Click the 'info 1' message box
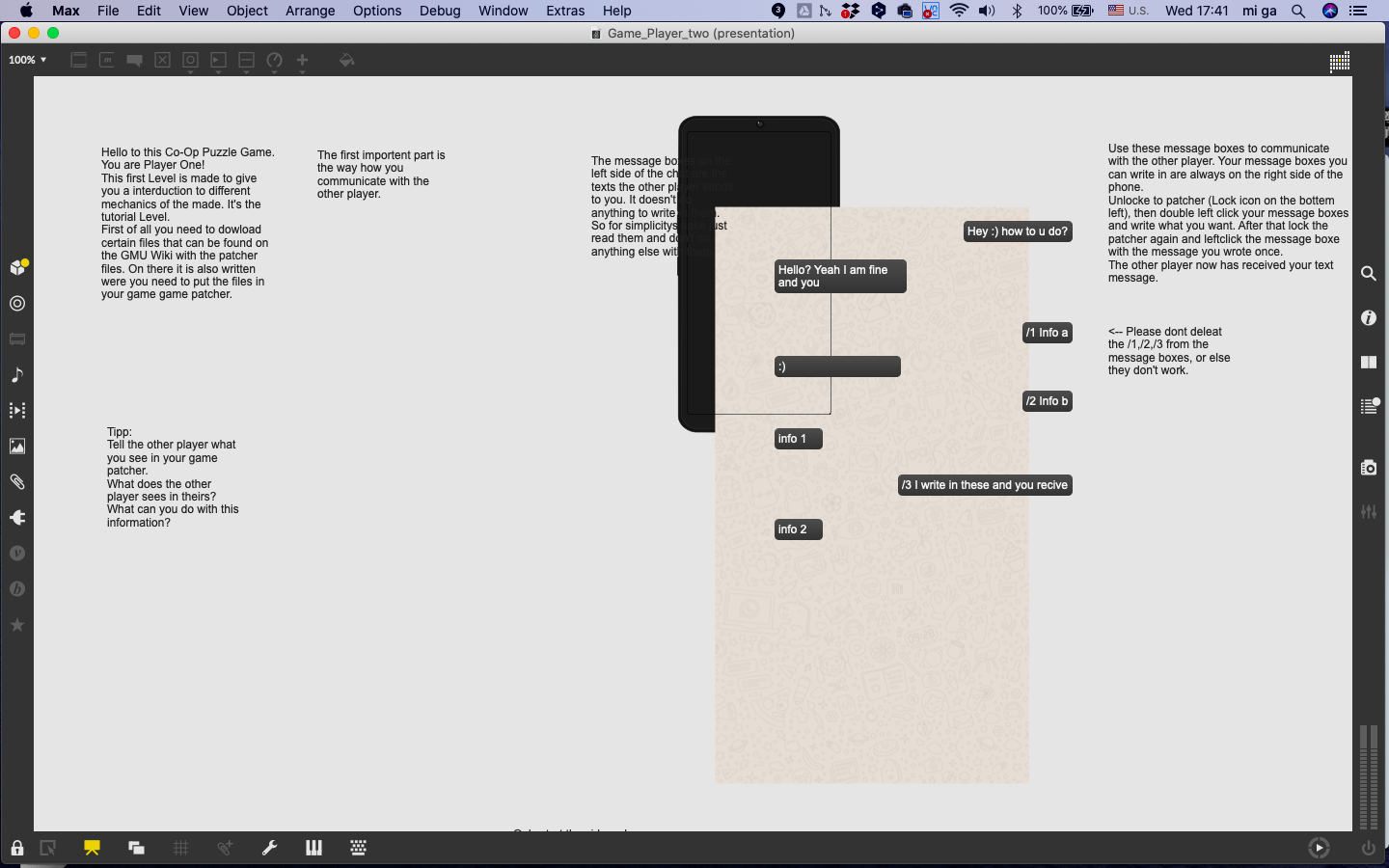 coord(798,439)
